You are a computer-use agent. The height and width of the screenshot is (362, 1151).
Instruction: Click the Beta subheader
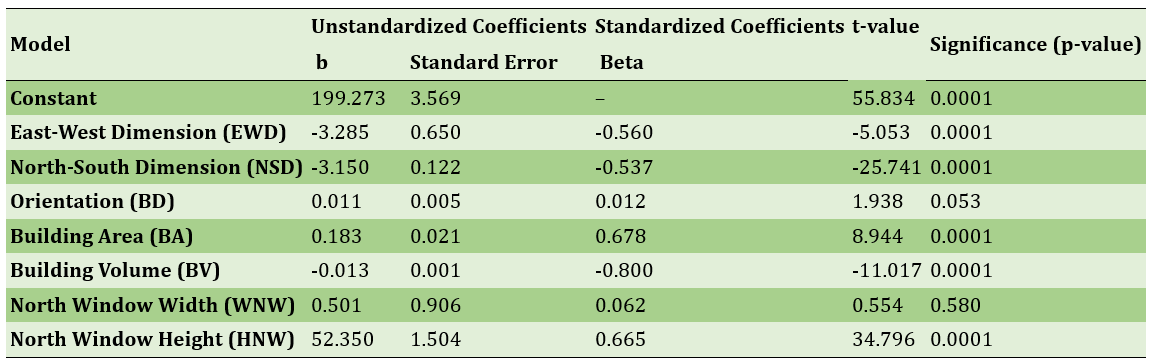pos(621,62)
